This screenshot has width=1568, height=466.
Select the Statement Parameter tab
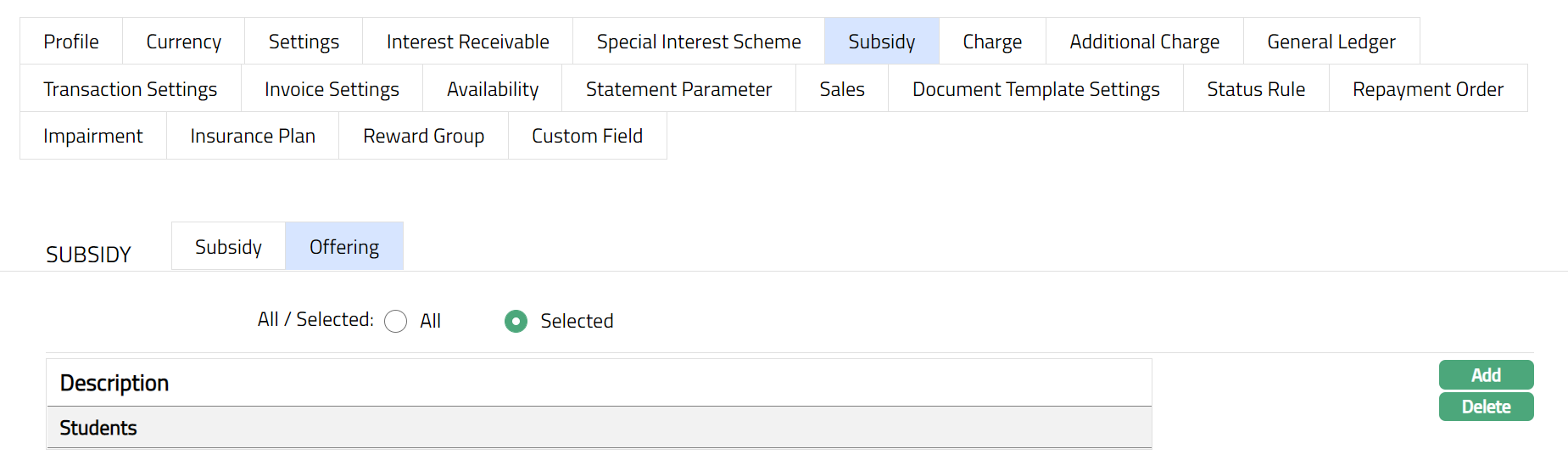pos(678,89)
